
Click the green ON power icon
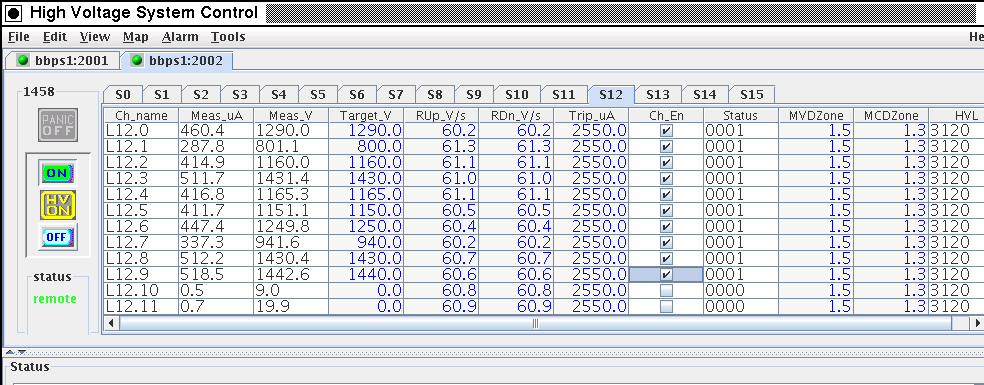[x=58, y=172]
